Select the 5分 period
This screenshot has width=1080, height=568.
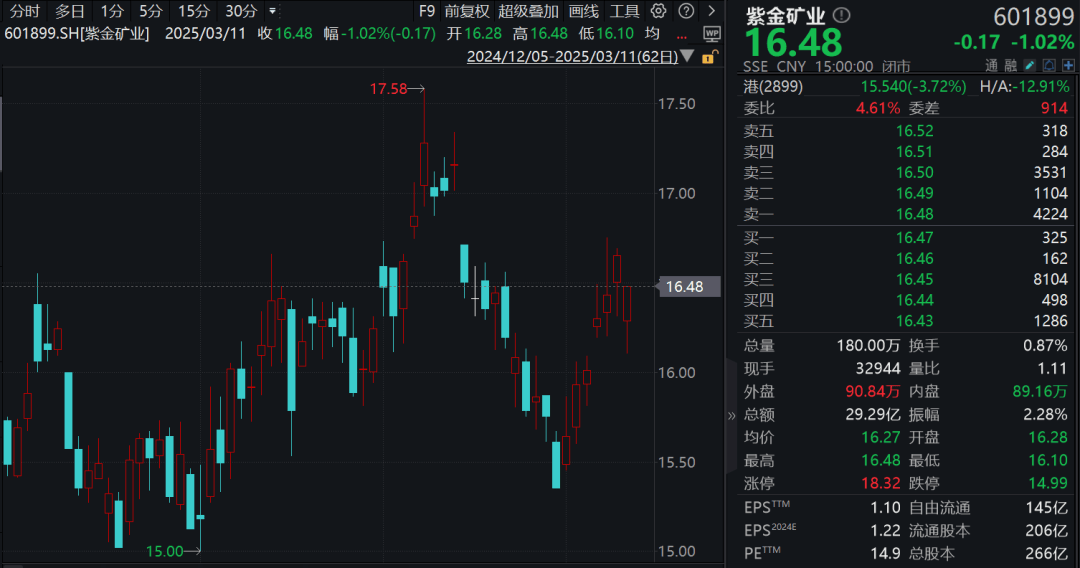(x=150, y=11)
